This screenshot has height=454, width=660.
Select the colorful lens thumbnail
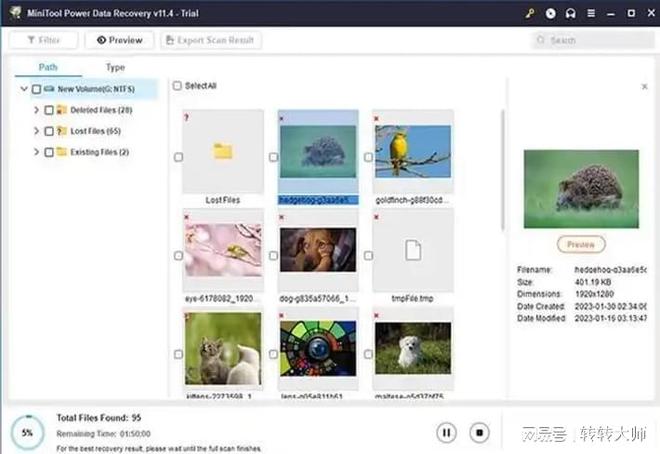pyautogui.click(x=318, y=348)
